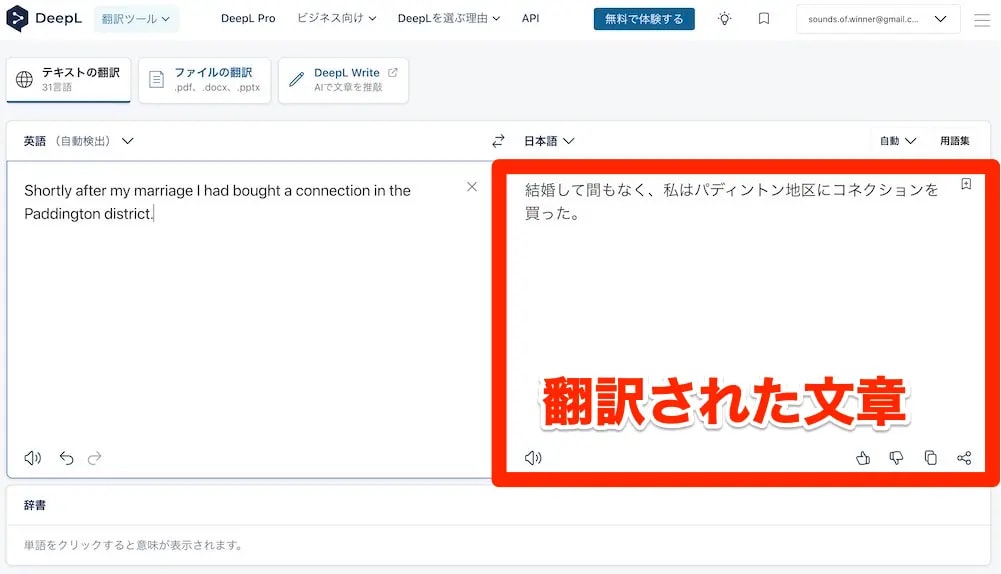Viewport: 1001px width, 574px height.
Task: Clear source text with X button
Action: pyautogui.click(x=472, y=187)
